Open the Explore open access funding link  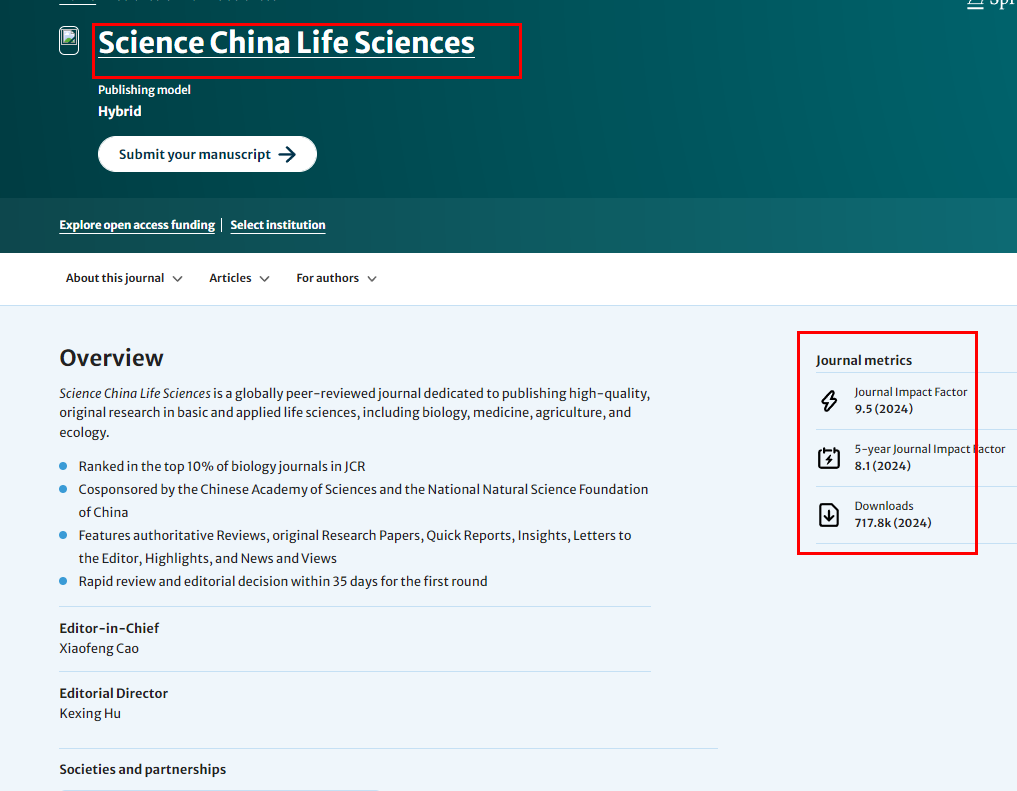tap(136, 225)
